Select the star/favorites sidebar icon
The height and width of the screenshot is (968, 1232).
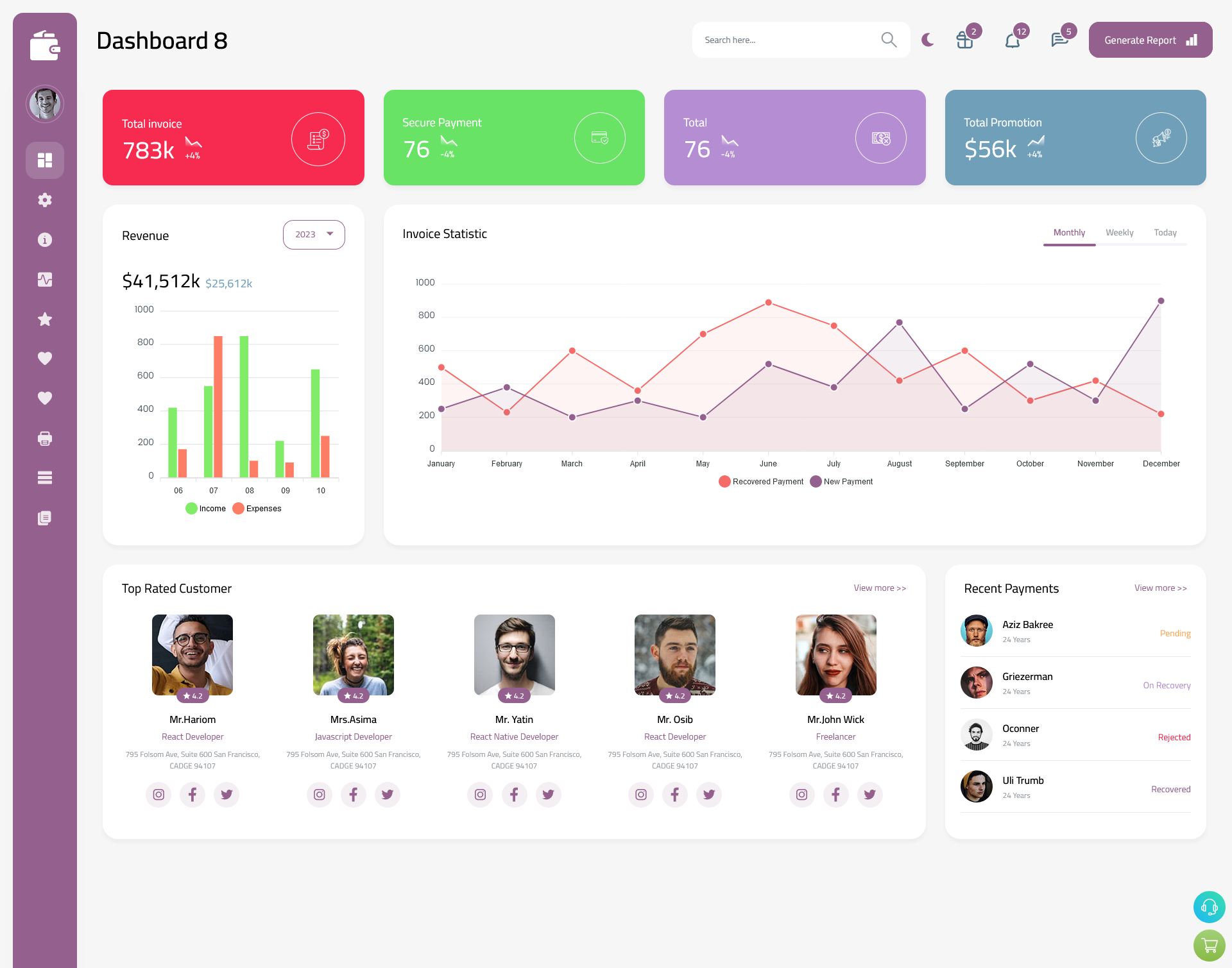coord(44,319)
